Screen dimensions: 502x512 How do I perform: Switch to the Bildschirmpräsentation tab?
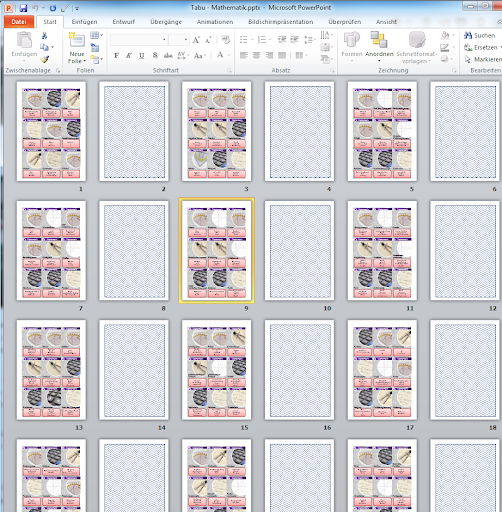coord(280,22)
